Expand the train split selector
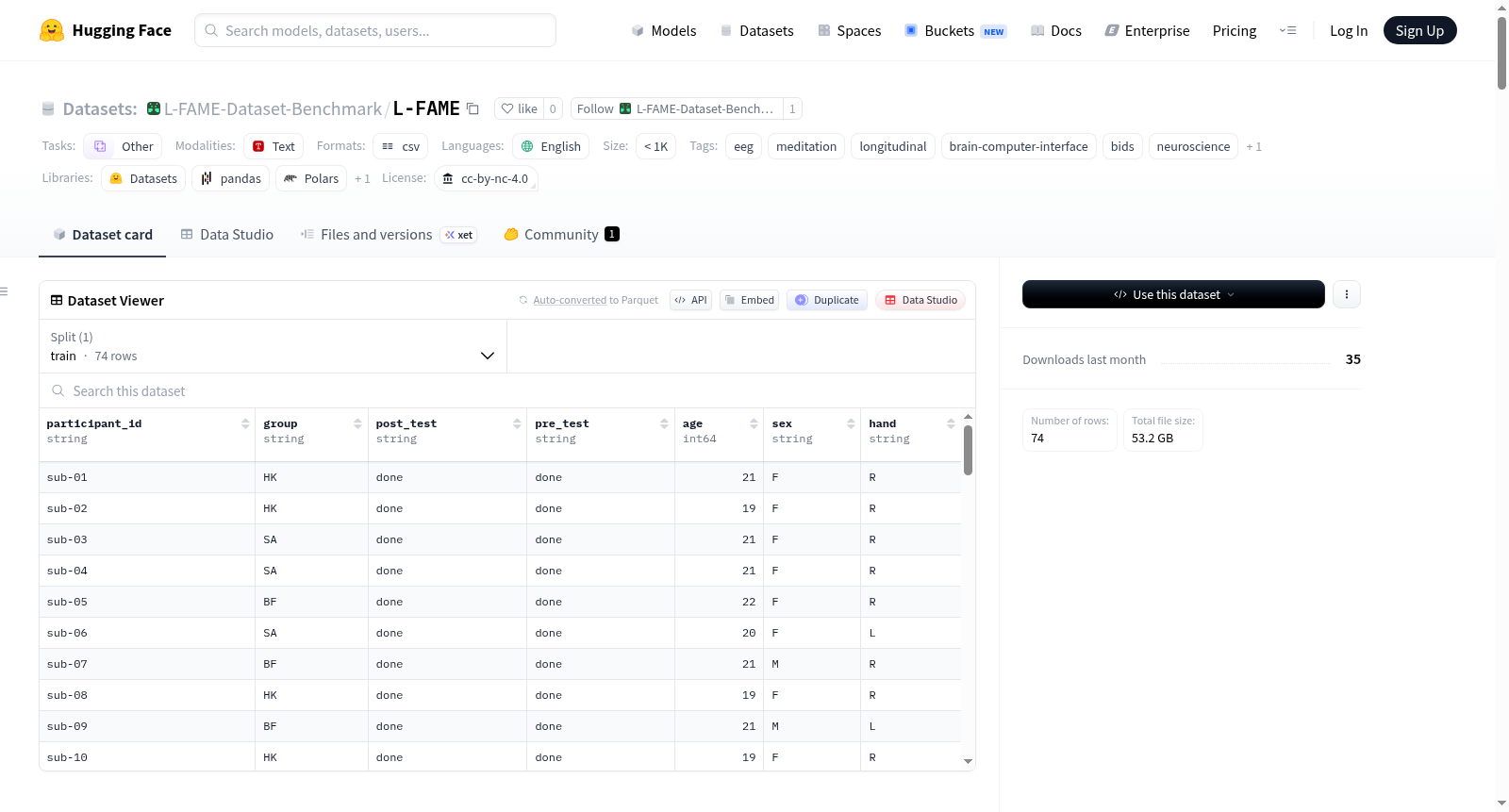1509x812 pixels. coord(273,346)
